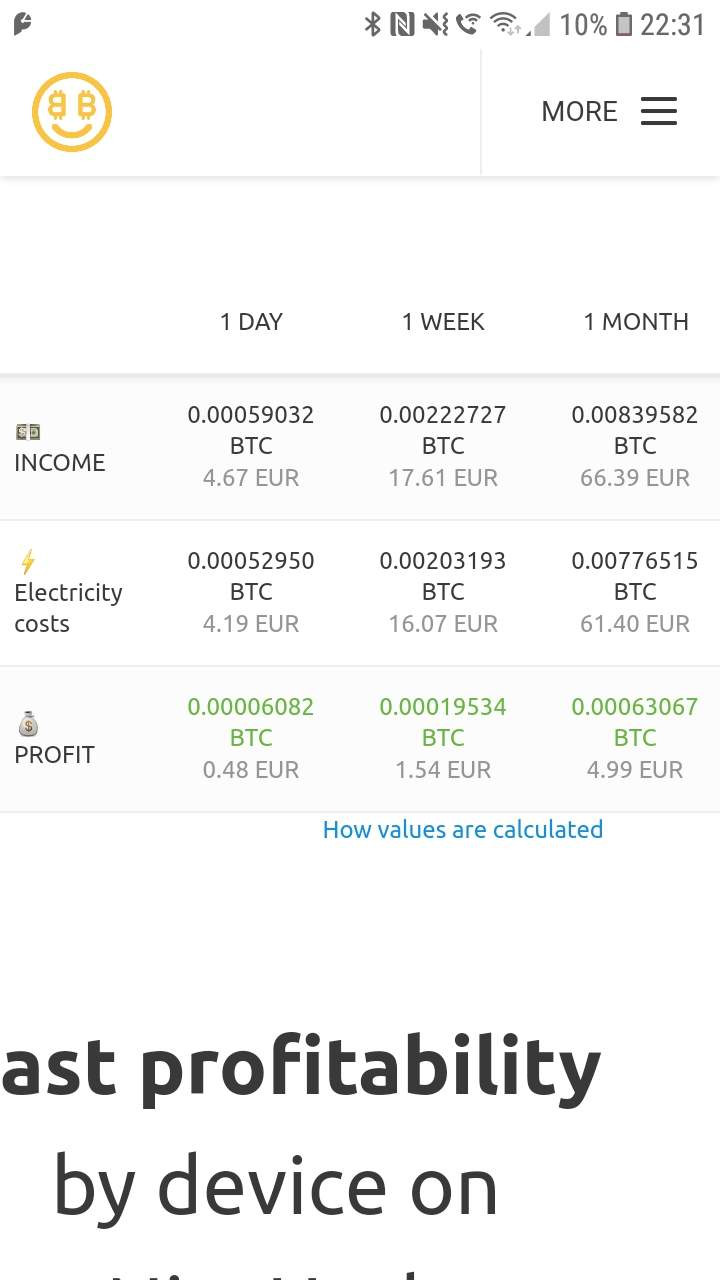Tap the Wi-Fi signal status icon
Viewport: 720px width, 1280px height.
tap(504, 24)
